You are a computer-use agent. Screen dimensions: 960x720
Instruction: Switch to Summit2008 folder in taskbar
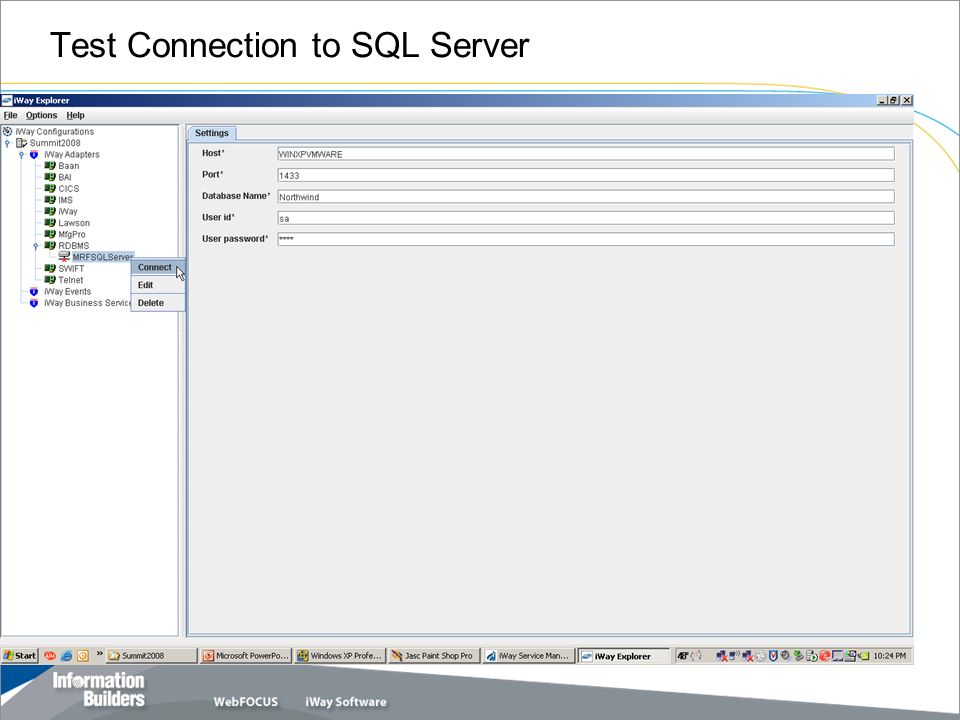tap(151, 656)
